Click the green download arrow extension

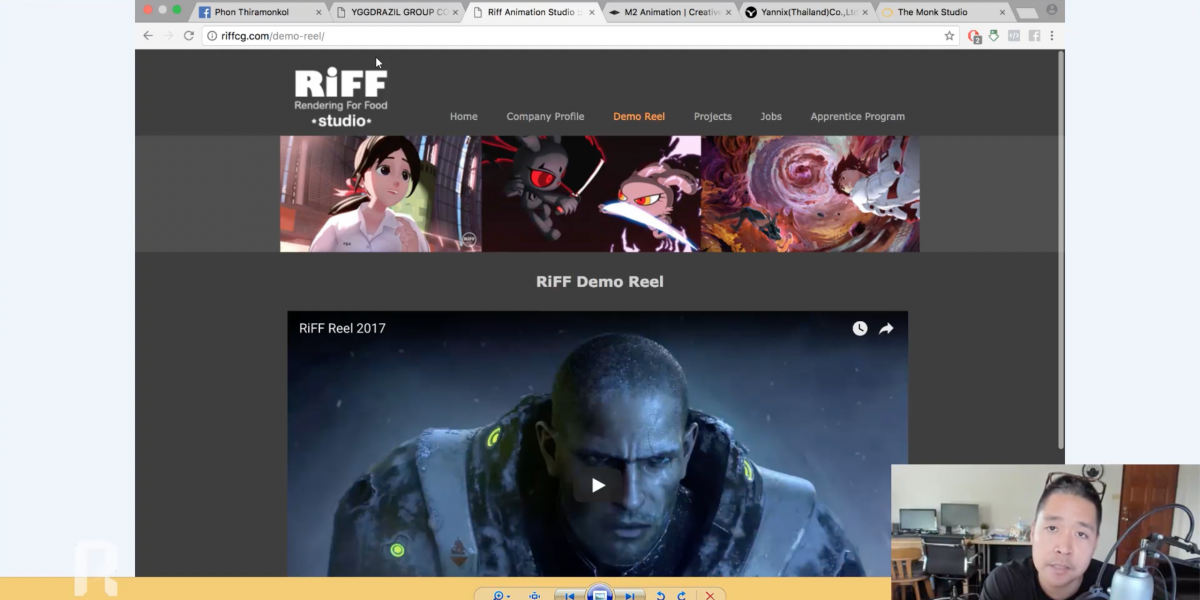click(x=993, y=36)
